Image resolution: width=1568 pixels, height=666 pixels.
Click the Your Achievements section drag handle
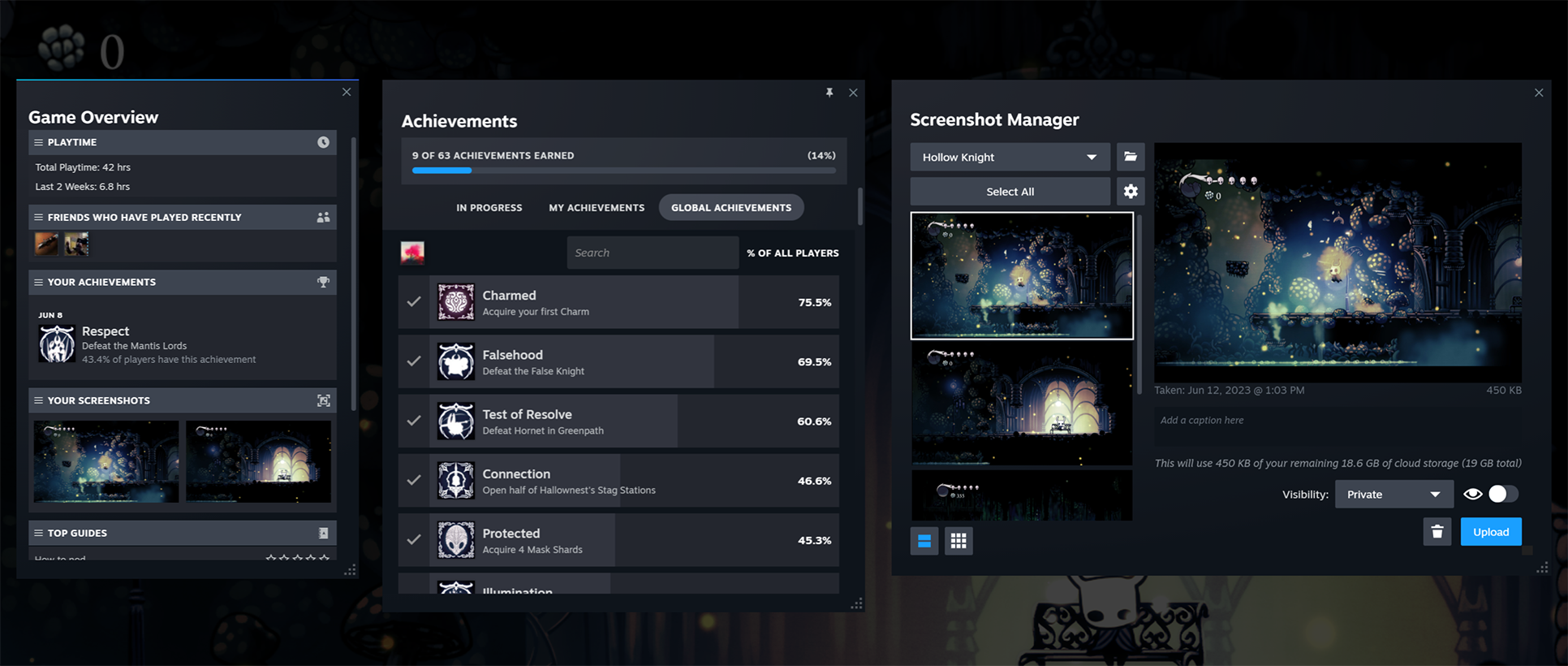click(38, 282)
